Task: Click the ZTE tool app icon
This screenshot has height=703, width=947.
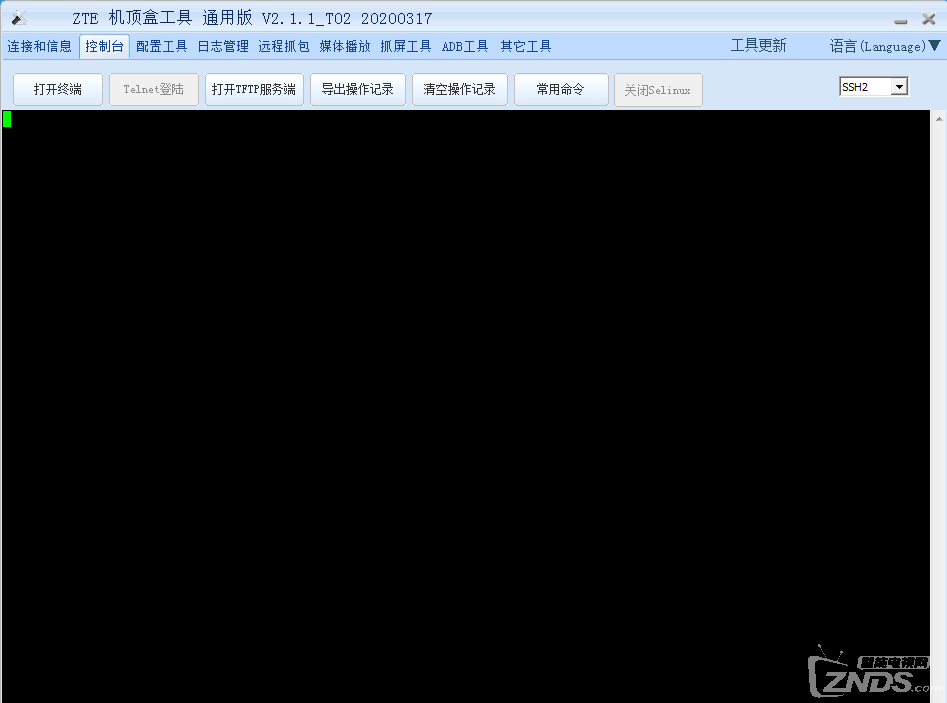Action: tap(19, 18)
